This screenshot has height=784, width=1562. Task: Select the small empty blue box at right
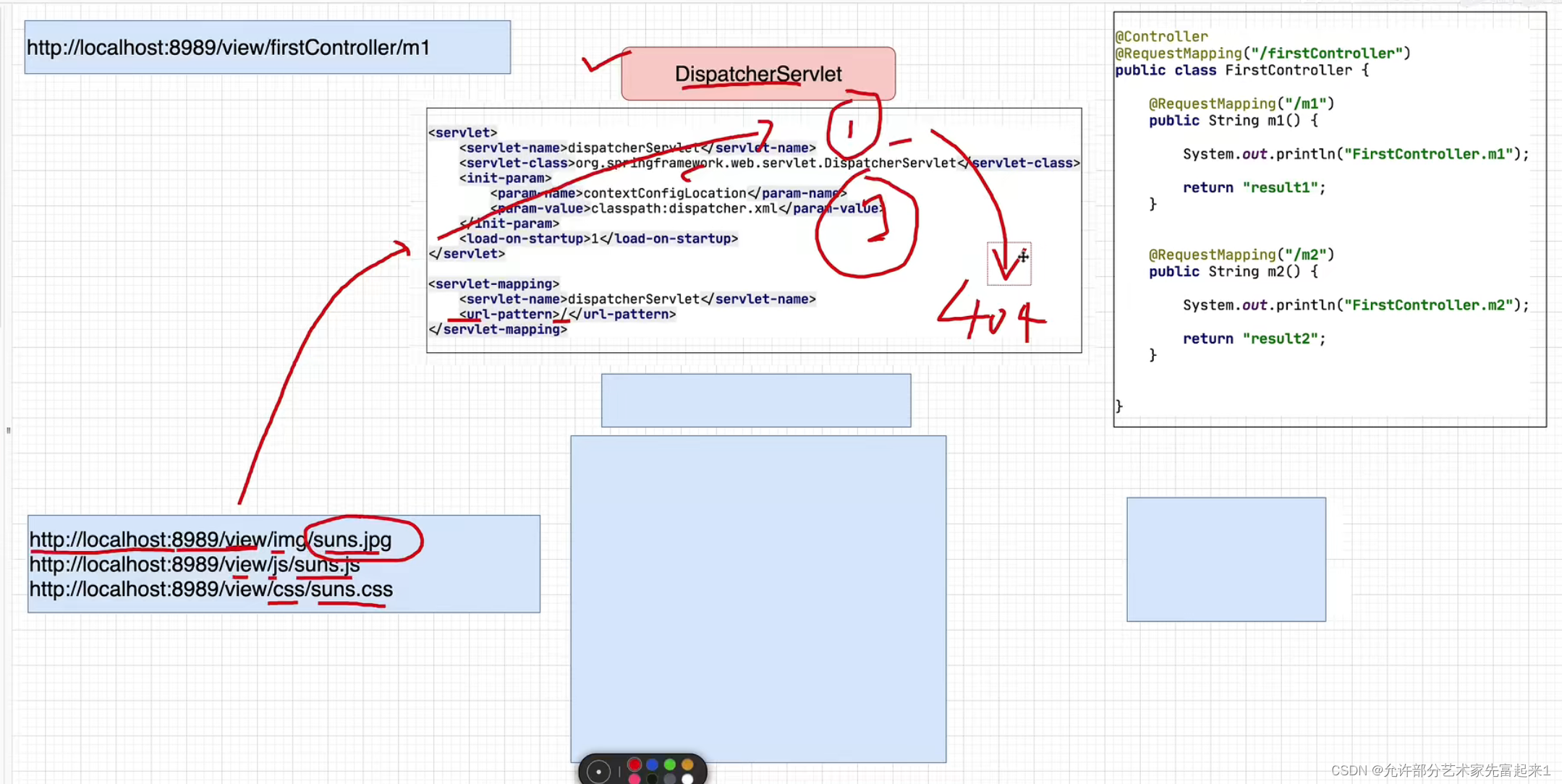[1226, 559]
